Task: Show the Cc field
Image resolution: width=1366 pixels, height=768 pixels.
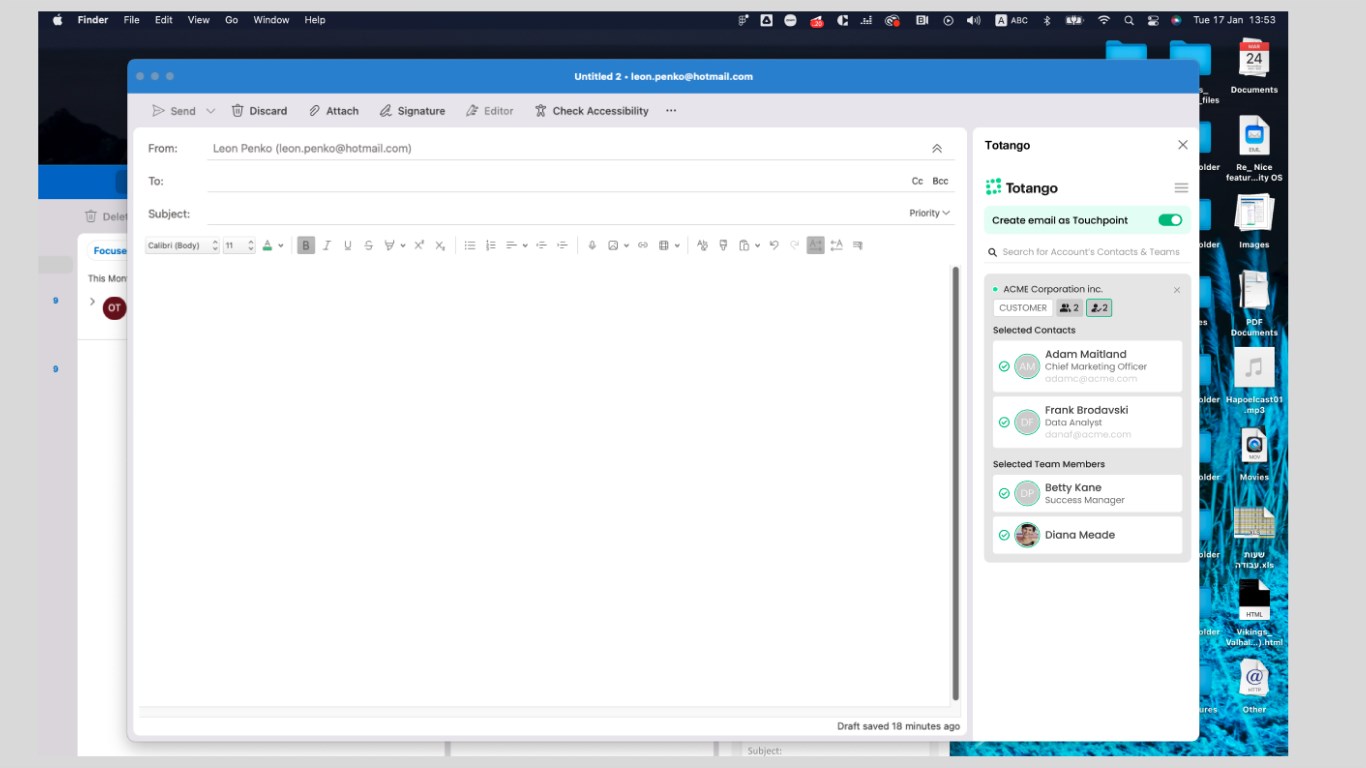Action: (x=917, y=181)
